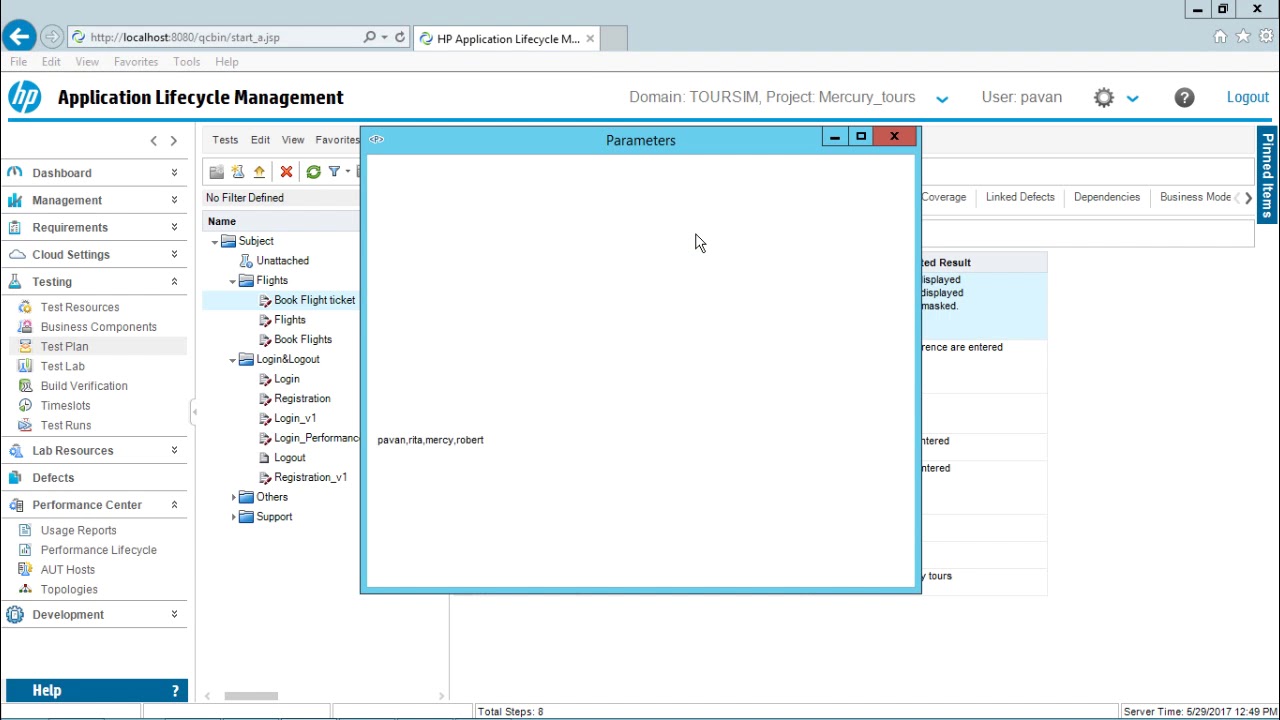Open Test Plan module
Screen dimensions: 1280x720
point(64,346)
